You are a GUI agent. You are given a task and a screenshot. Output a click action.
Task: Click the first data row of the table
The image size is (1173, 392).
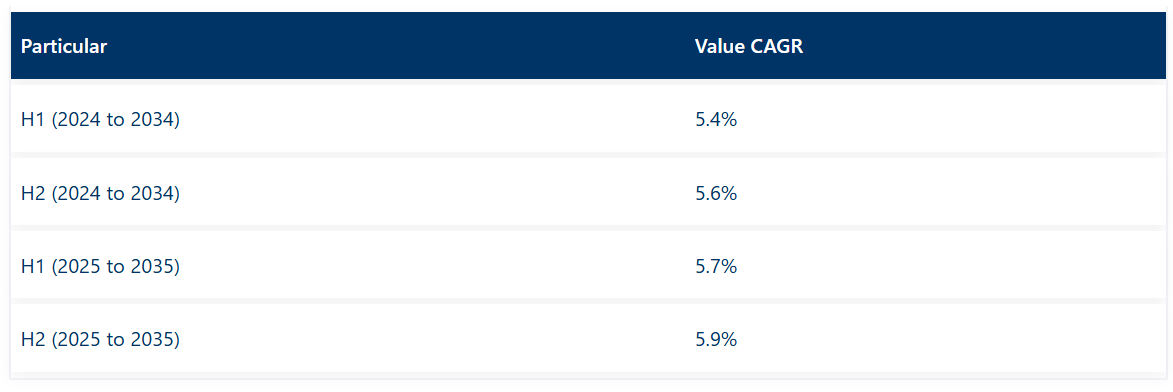[x=589, y=119]
